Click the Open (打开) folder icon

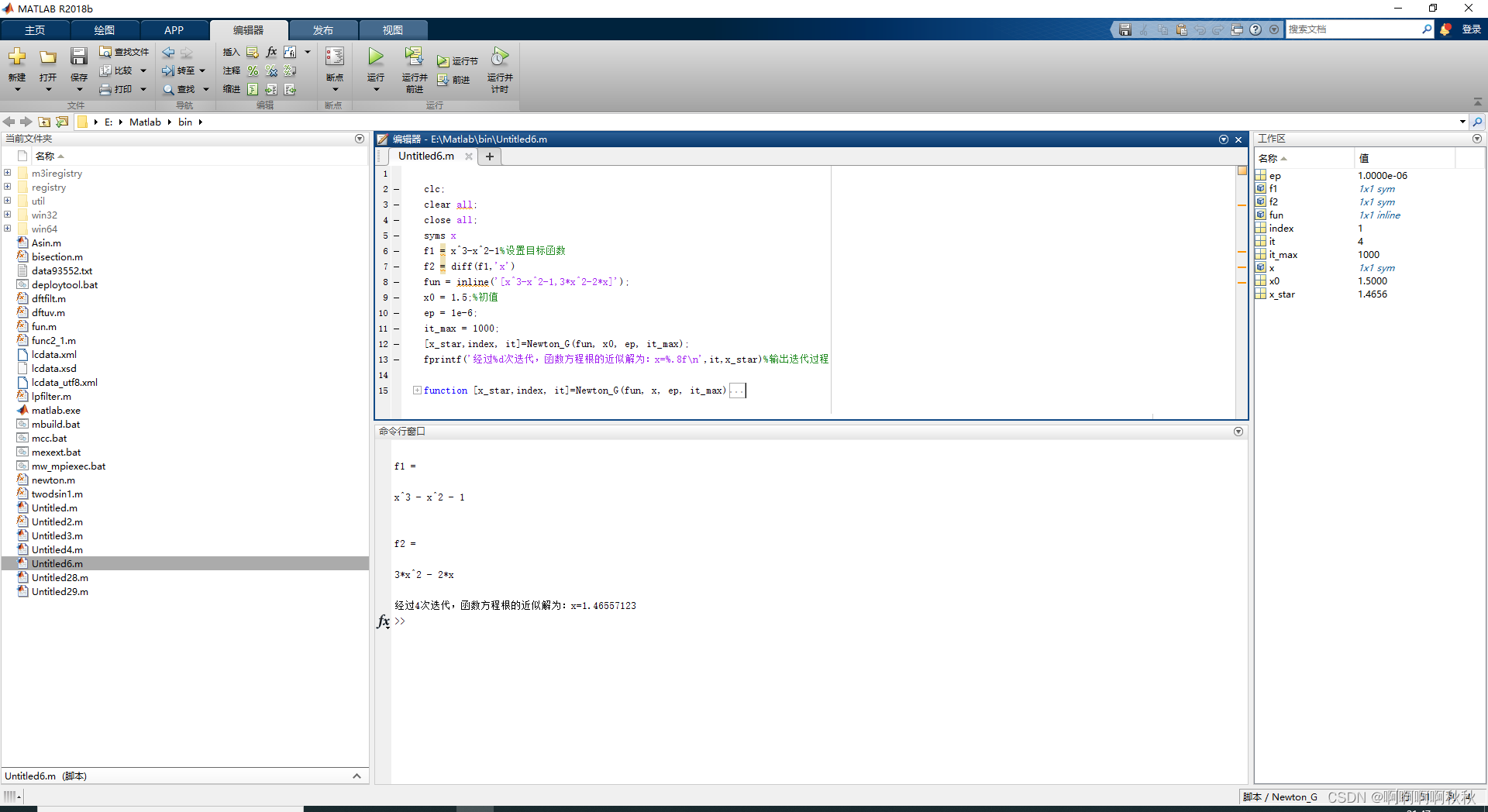[x=48, y=57]
